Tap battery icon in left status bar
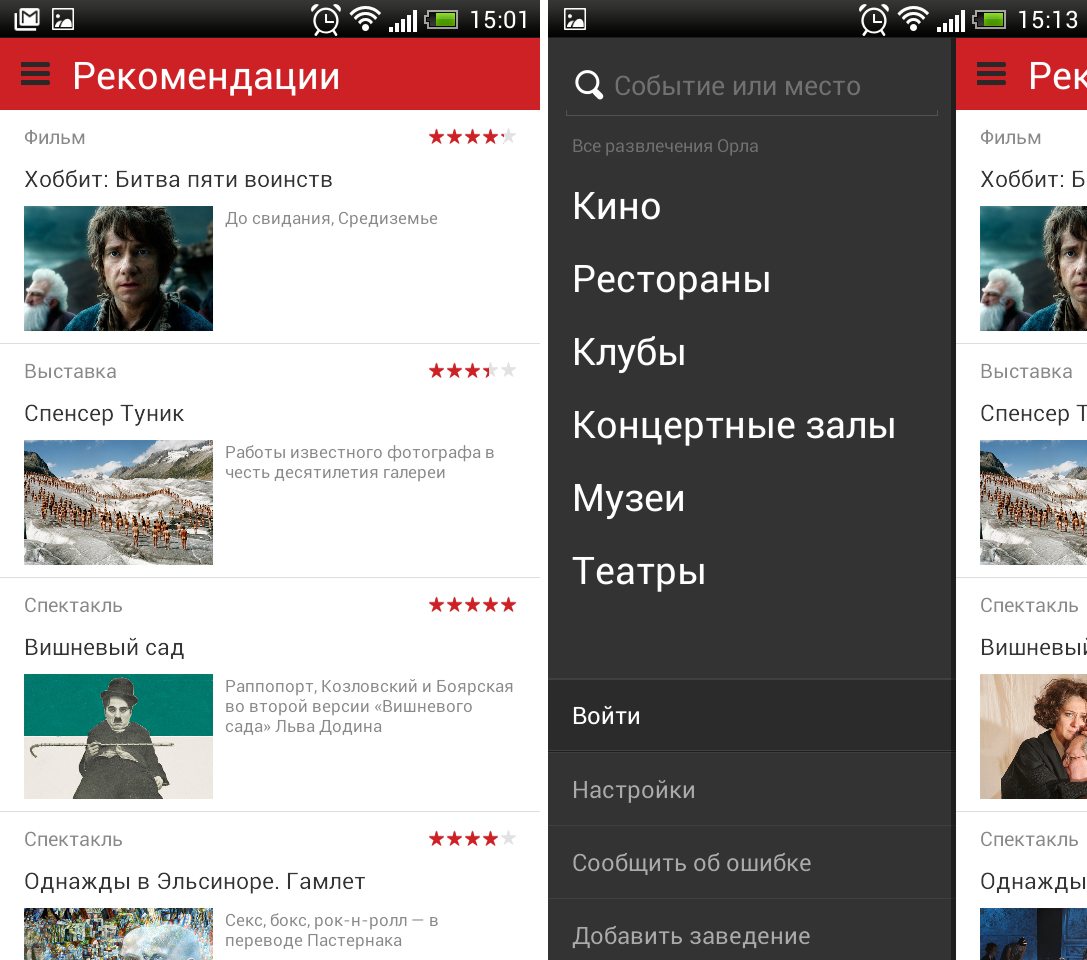 click(x=442, y=19)
